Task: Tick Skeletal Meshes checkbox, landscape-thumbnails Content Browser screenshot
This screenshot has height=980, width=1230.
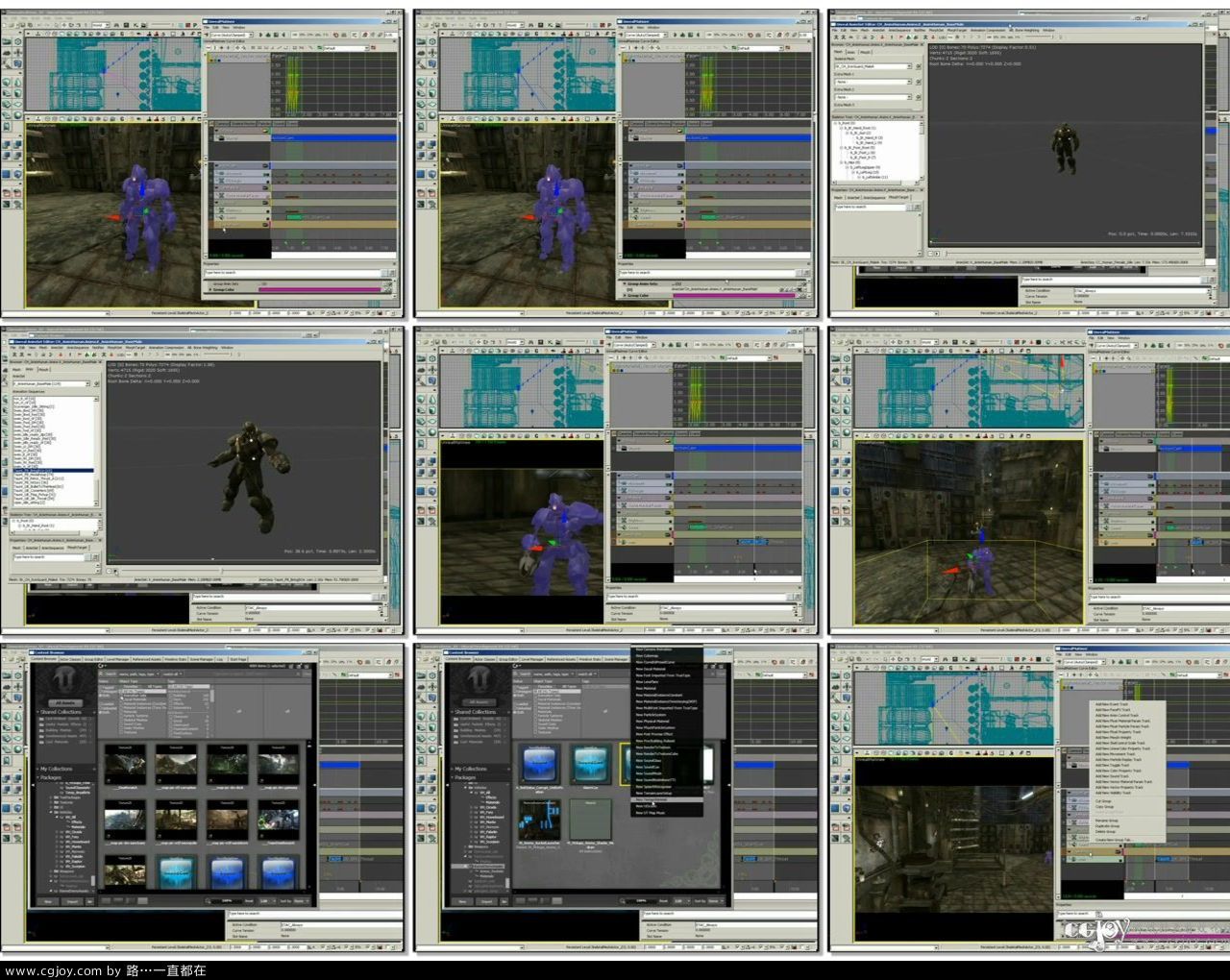Action: tap(121, 720)
